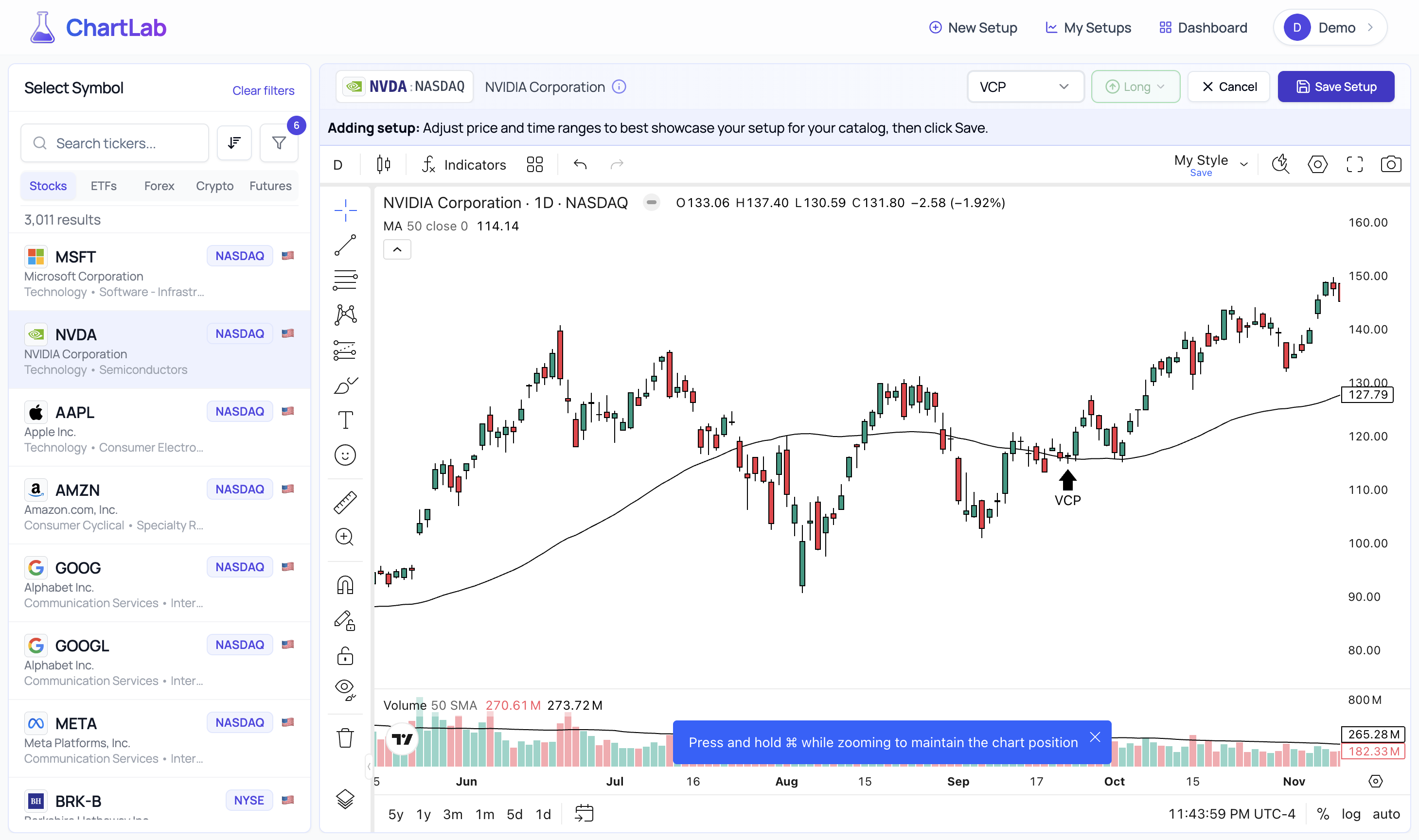This screenshot has height=840, width=1419.
Task: Switch to the Crypto tab
Action: pyautogui.click(x=214, y=186)
